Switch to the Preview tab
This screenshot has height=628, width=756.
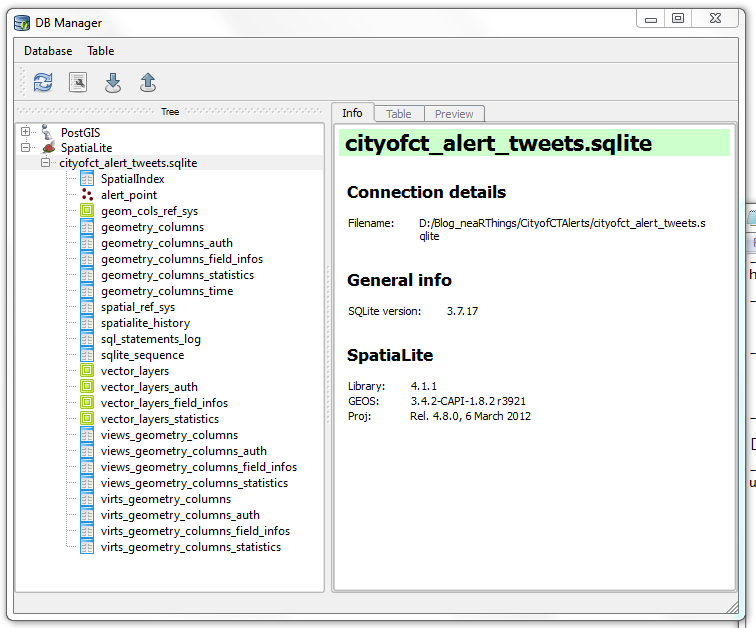pos(454,114)
